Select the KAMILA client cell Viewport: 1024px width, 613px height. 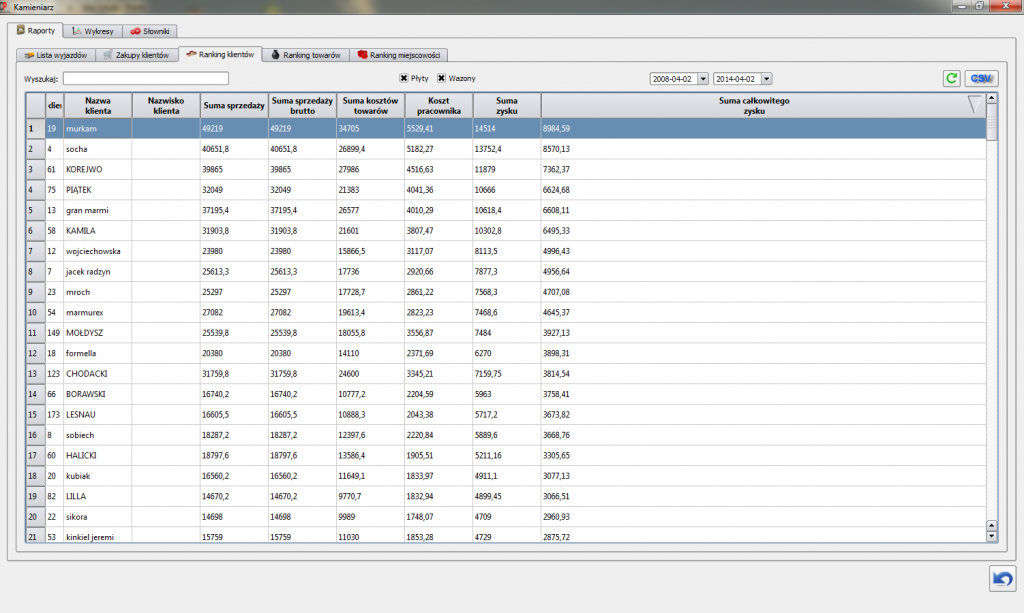click(x=98, y=230)
